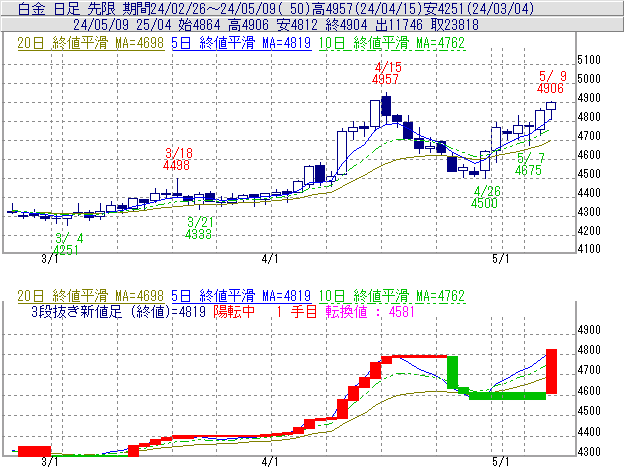
Task: Click the tall green vertical bar in the 新値足 chart
Action: (x=452, y=372)
